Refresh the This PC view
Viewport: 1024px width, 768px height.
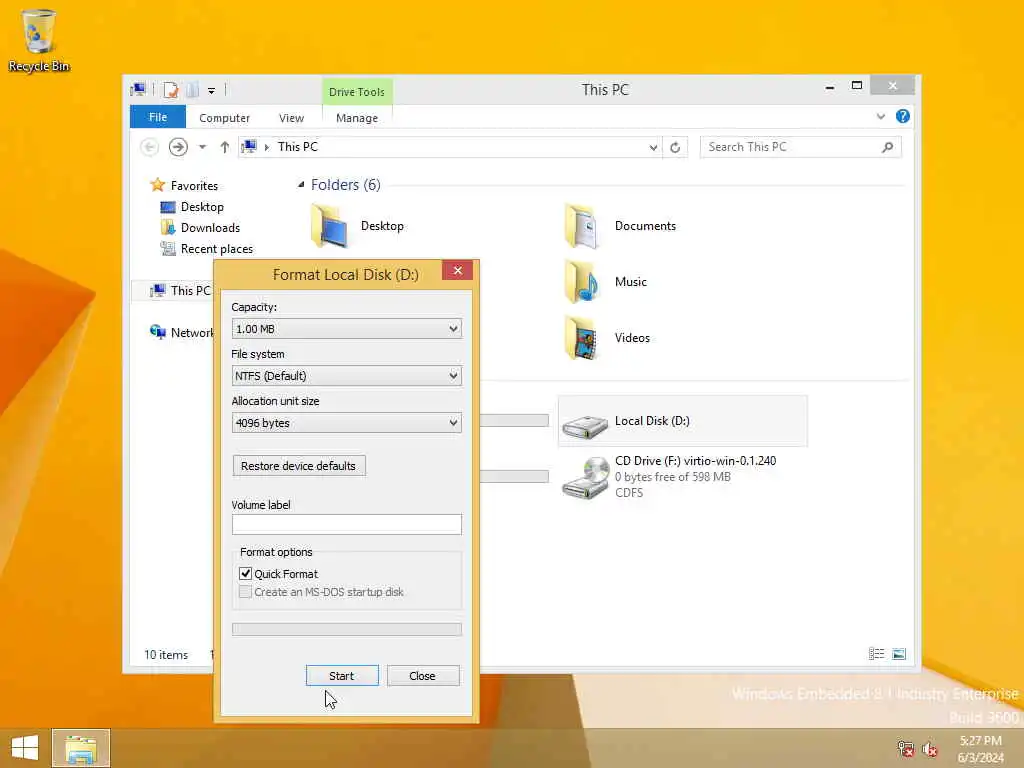[675, 148]
